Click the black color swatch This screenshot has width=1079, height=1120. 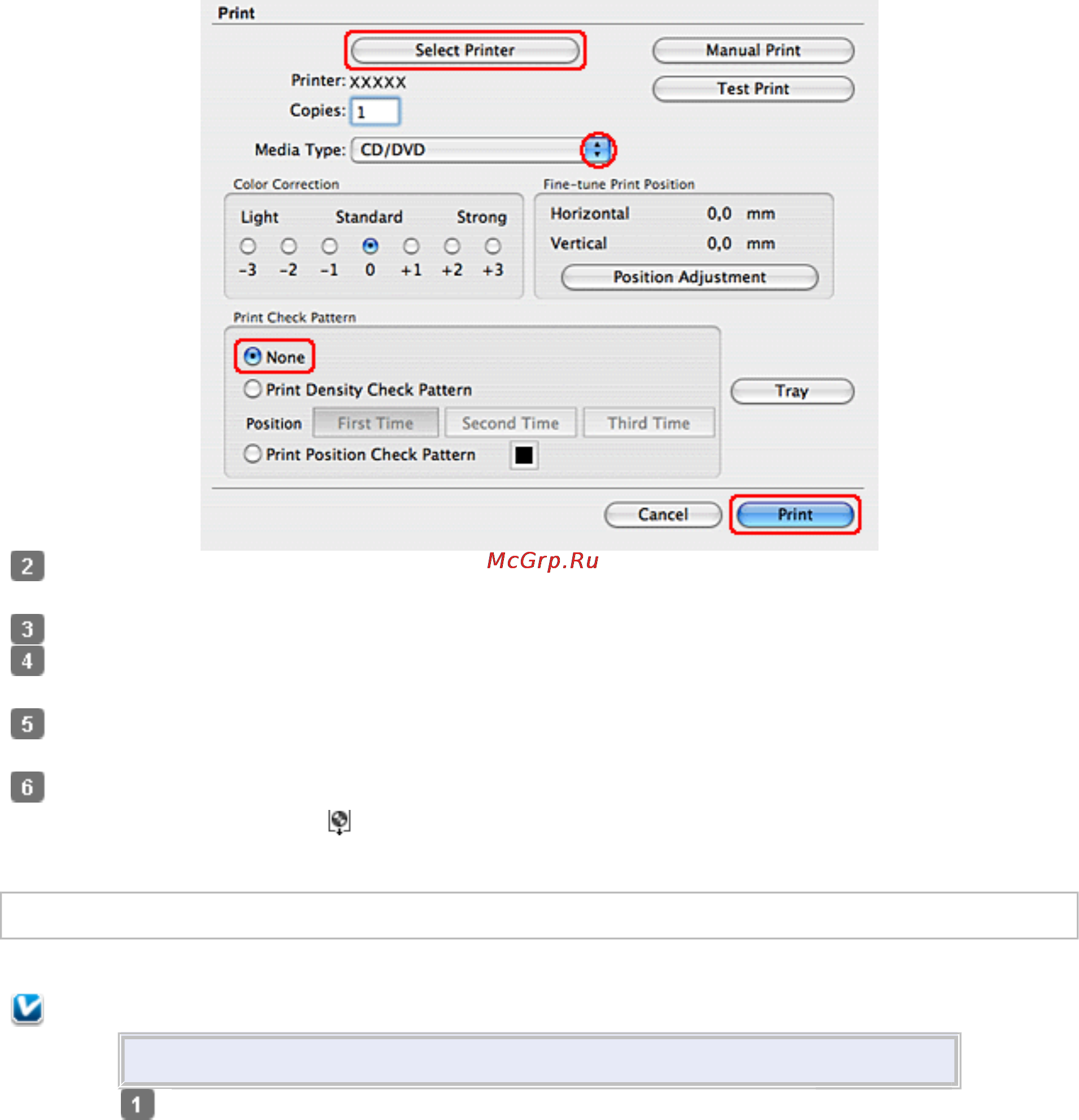(x=524, y=455)
